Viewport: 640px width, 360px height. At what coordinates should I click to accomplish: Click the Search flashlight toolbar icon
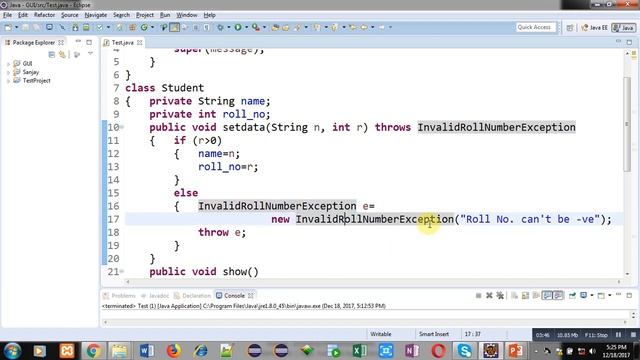(x=297, y=27)
